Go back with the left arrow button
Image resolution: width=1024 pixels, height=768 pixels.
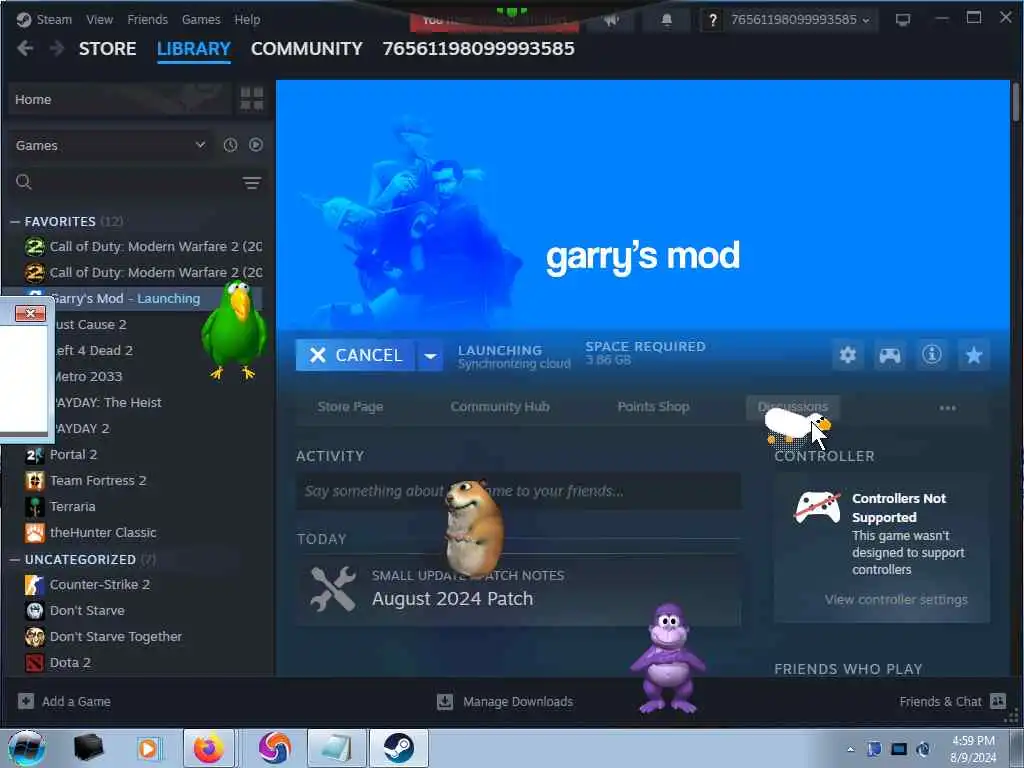25,48
